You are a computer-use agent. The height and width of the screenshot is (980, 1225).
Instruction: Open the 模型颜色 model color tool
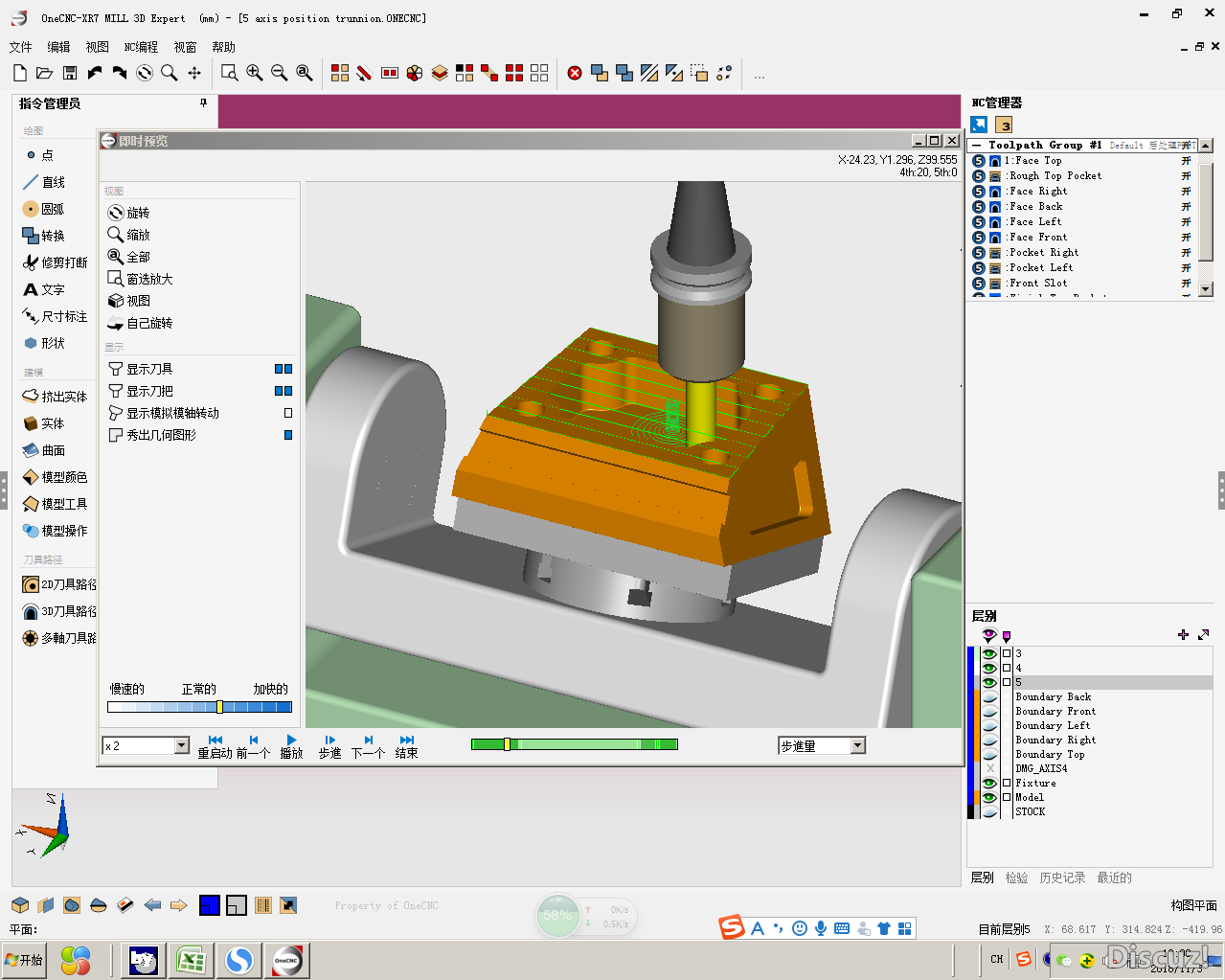[55, 476]
